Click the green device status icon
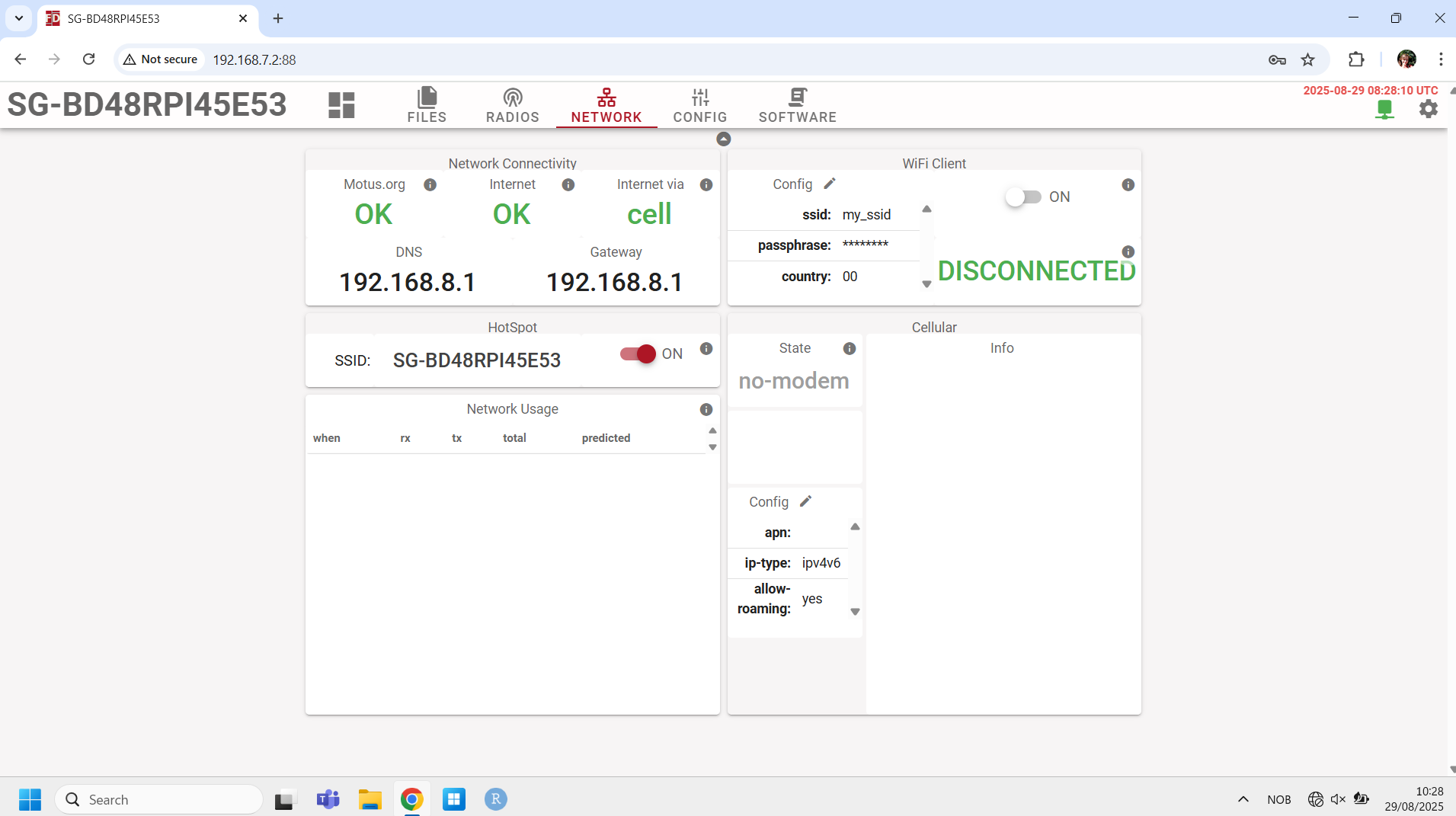 pos(1384,110)
